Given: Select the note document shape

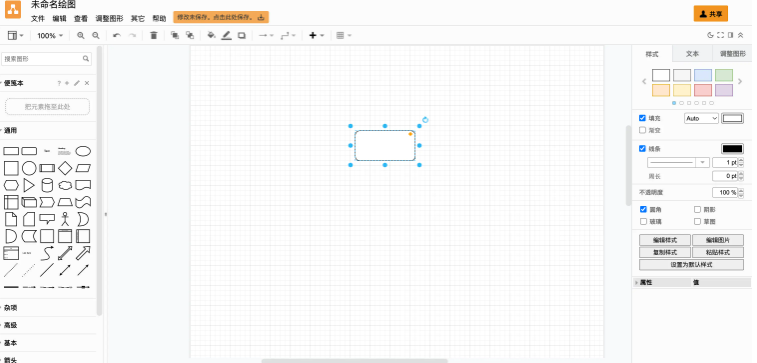Looking at the screenshot, I should pyautogui.click(x=11, y=219).
